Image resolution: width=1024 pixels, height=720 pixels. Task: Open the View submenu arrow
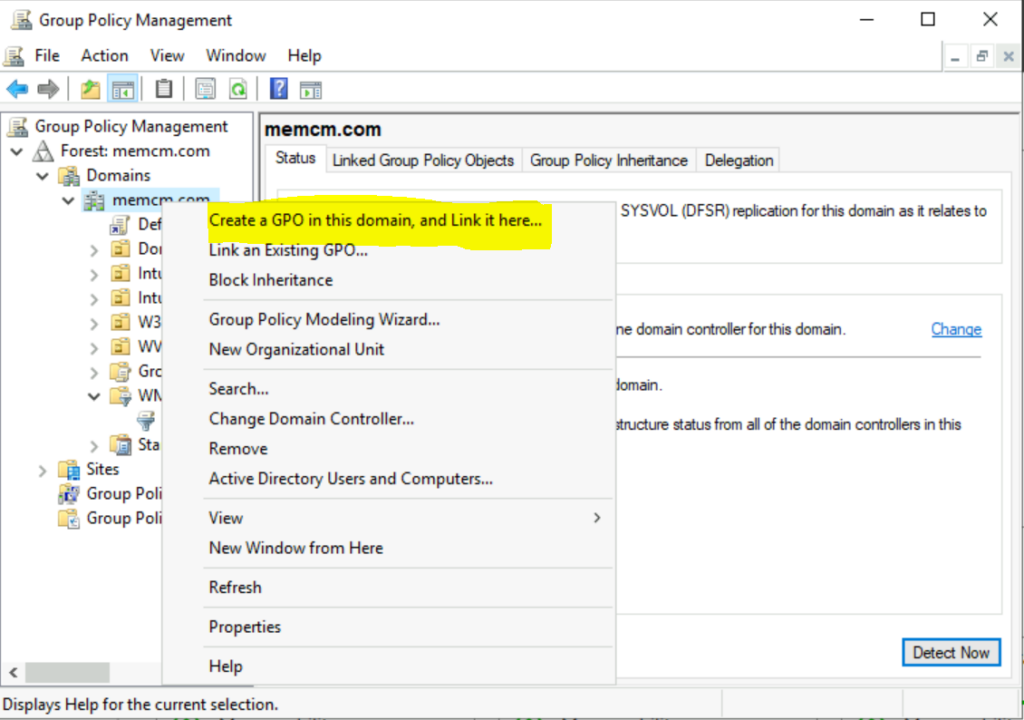597,518
